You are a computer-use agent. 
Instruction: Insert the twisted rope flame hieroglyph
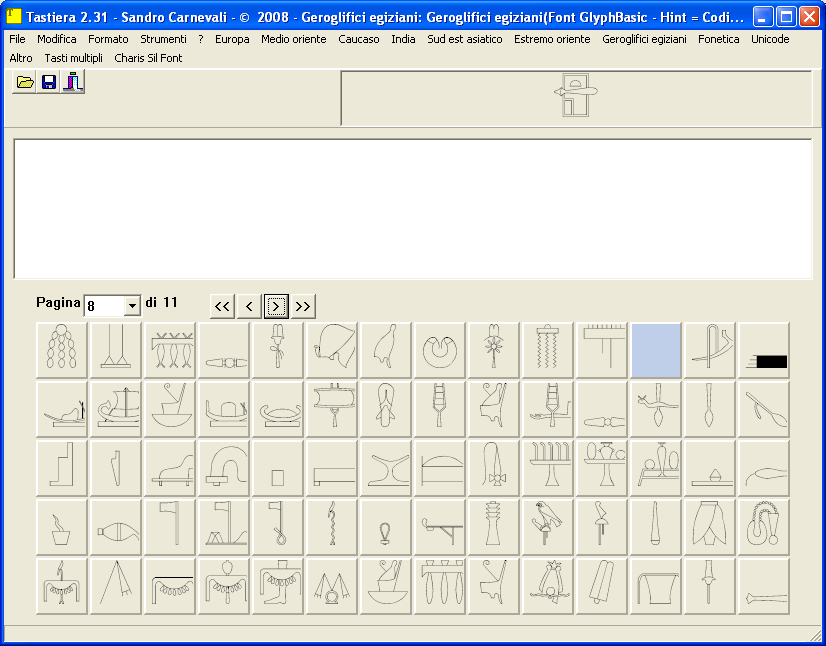(332, 527)
